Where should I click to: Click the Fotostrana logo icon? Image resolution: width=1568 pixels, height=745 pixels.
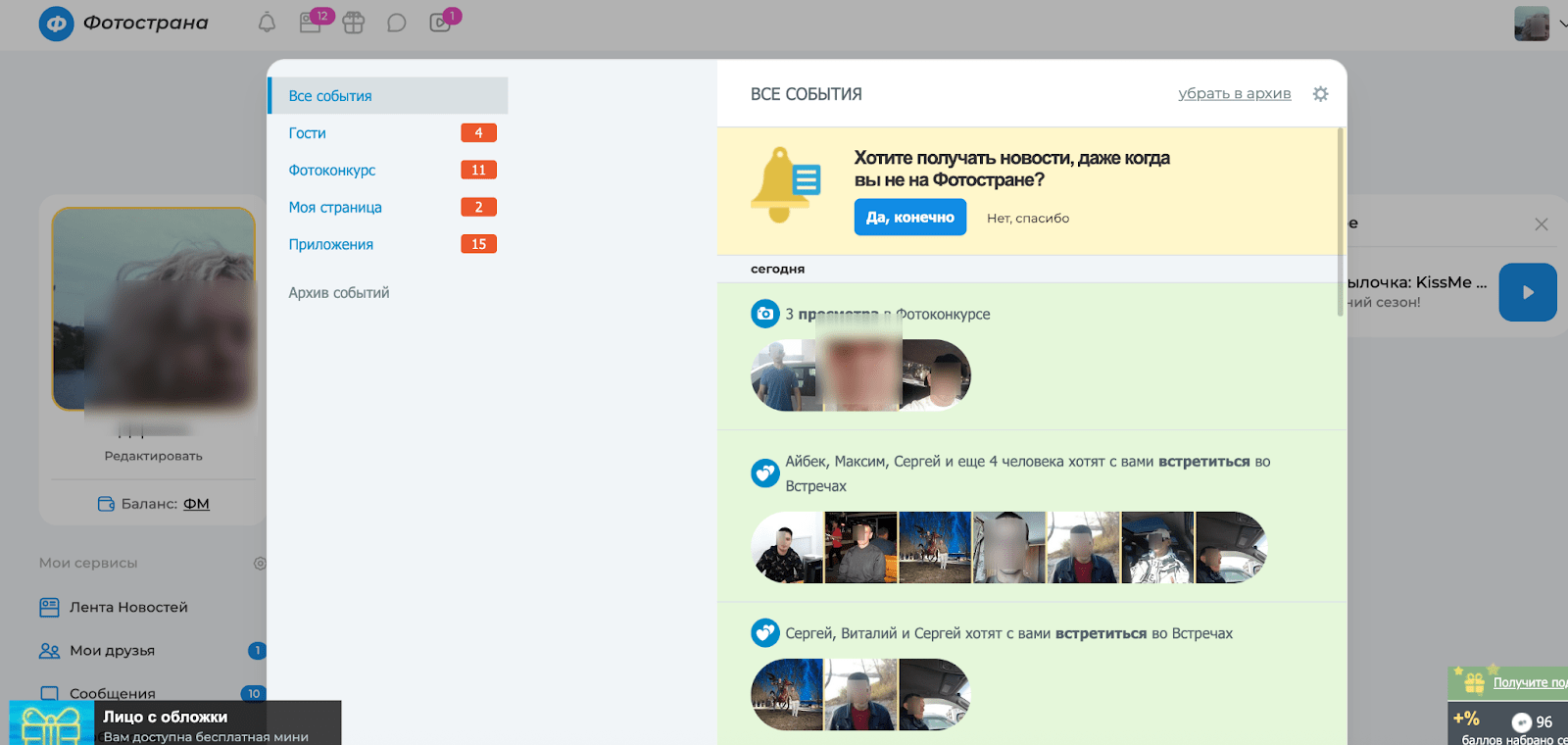(56, 24)
